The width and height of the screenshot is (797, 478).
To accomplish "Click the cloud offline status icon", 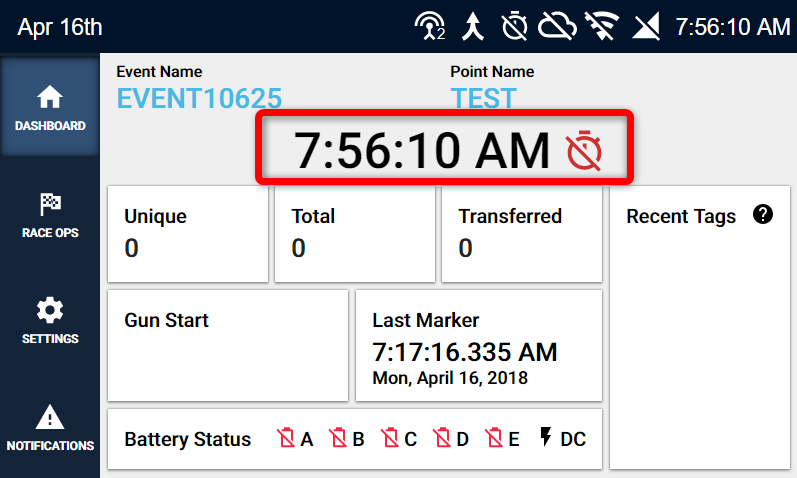I will tap(557, 27).
